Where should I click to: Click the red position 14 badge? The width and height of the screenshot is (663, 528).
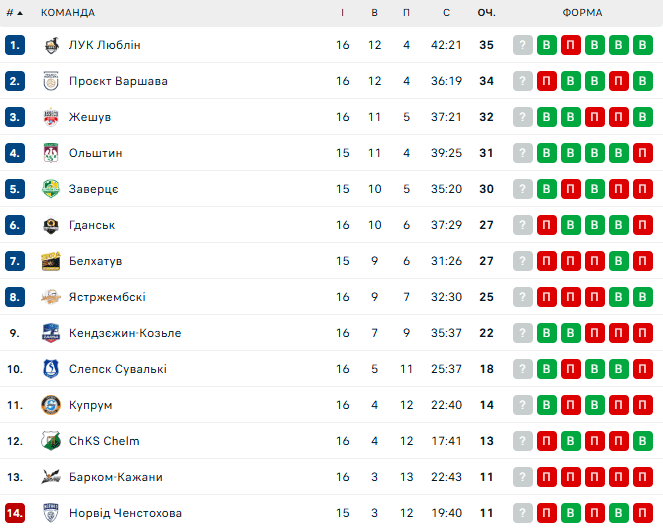(x=14, y=513)
